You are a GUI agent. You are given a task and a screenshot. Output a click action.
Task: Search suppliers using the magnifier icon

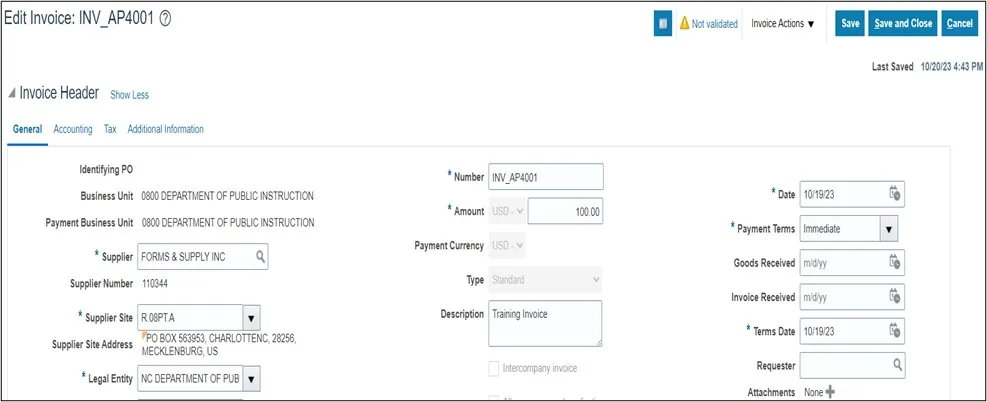tap(261, 257)
